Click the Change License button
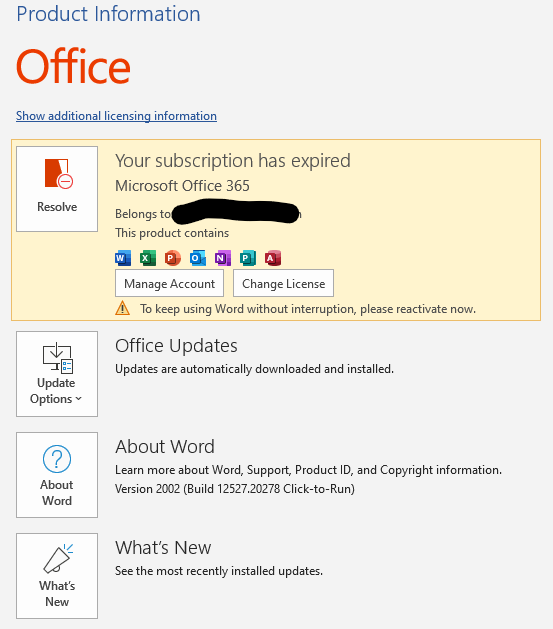The image size is (553, 629). pos(283,283)
